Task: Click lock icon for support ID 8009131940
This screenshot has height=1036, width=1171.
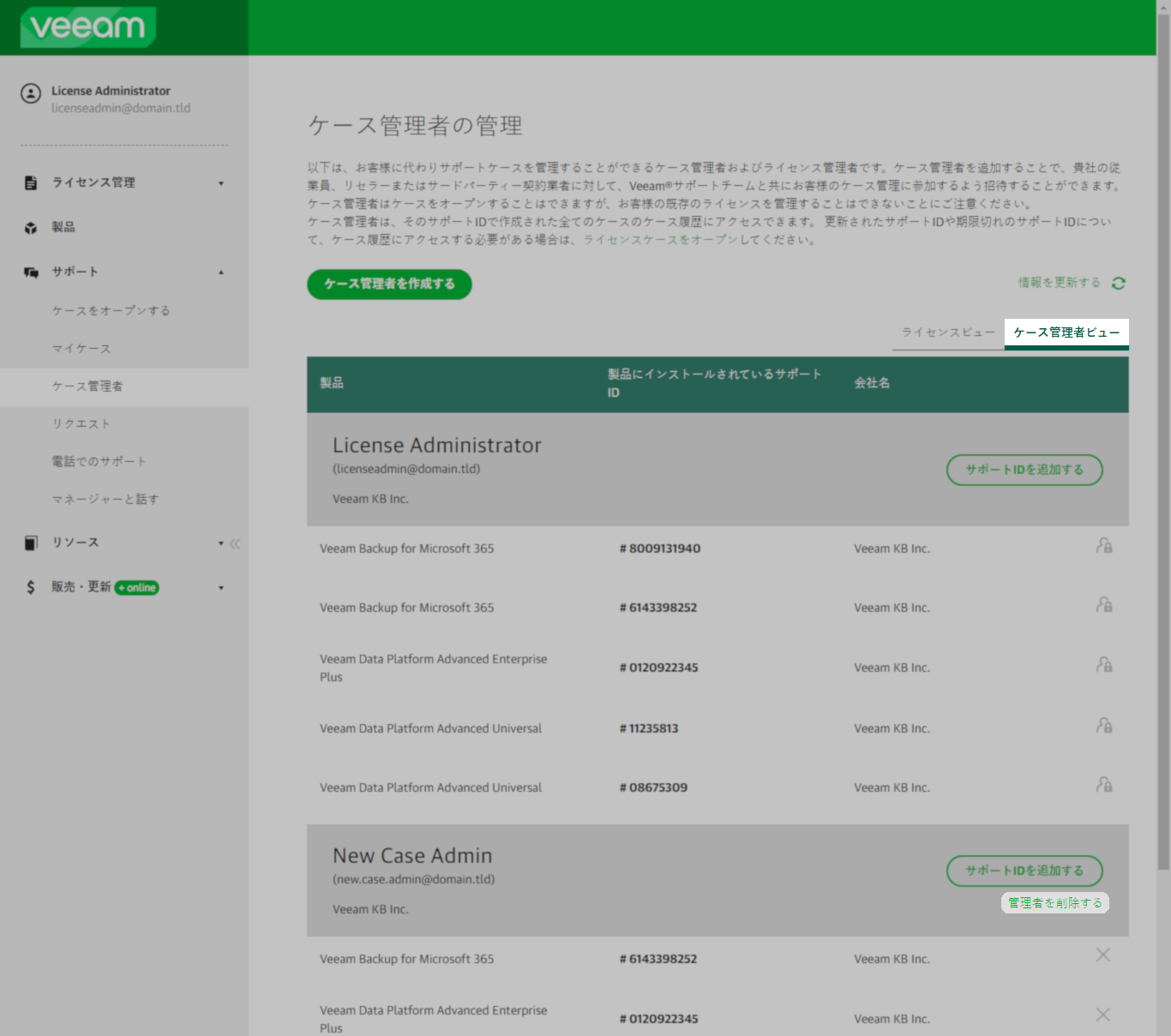Action: click(x=1104, y=546)
